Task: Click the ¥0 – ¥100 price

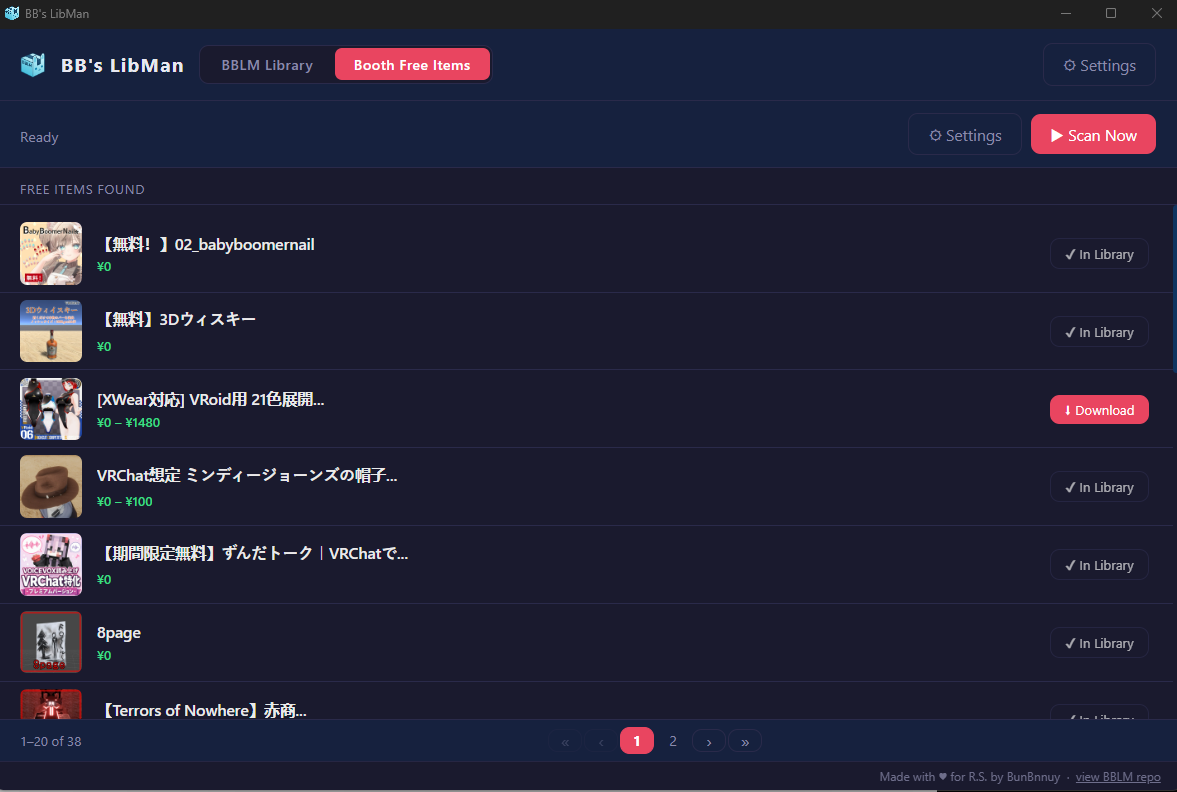Action: tap(125, 501)
